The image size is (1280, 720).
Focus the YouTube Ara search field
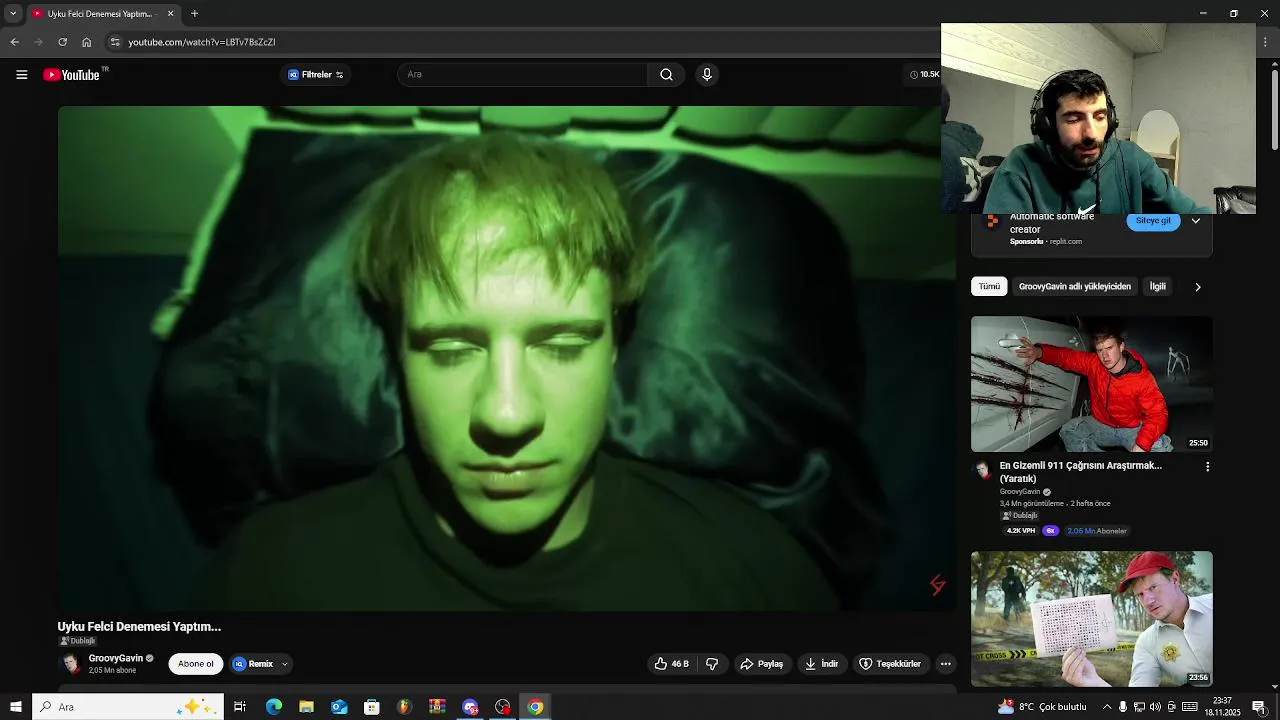click(x=522, y=75)
